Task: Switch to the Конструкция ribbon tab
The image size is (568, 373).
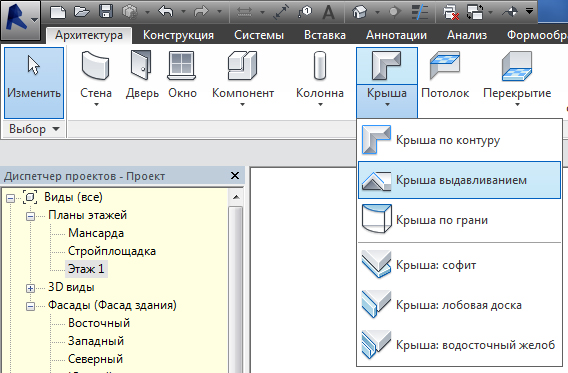Action: coord(178,35)
